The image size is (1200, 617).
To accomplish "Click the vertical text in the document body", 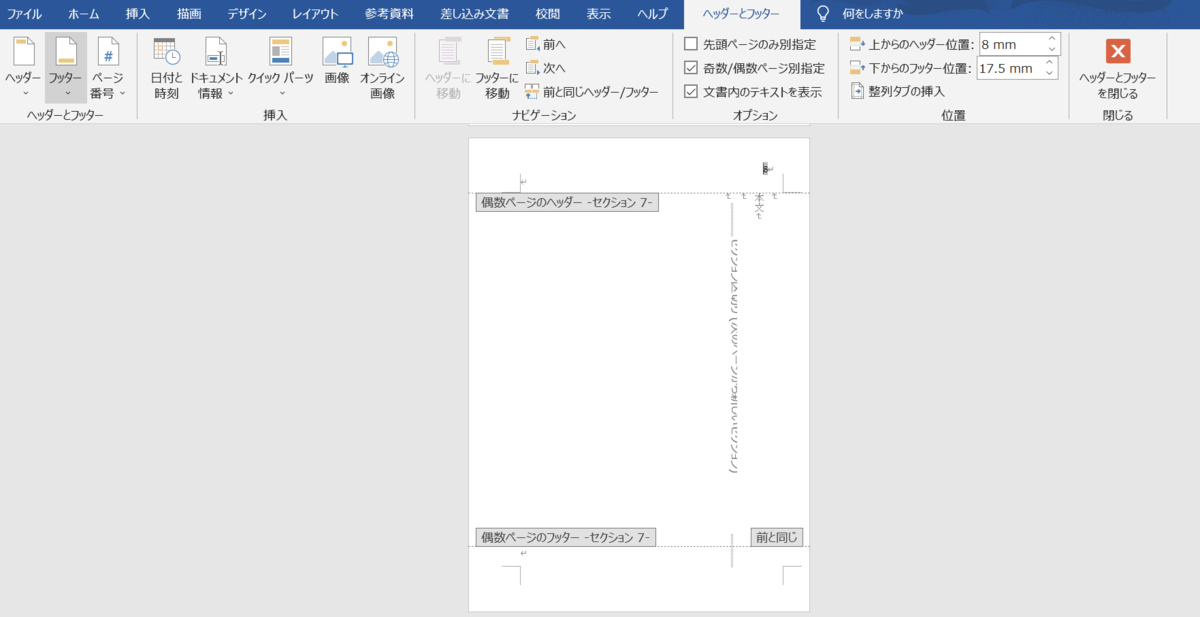I will coord(735,355).
